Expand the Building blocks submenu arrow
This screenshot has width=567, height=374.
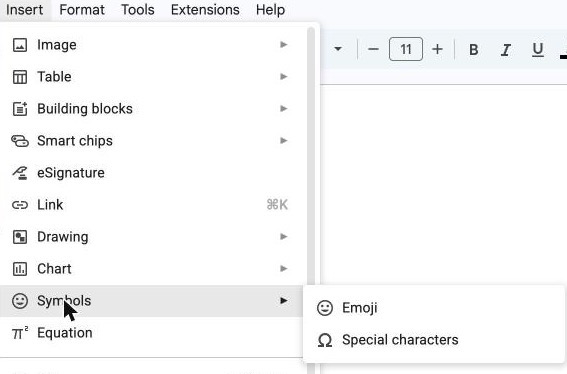tap(284, 109)
